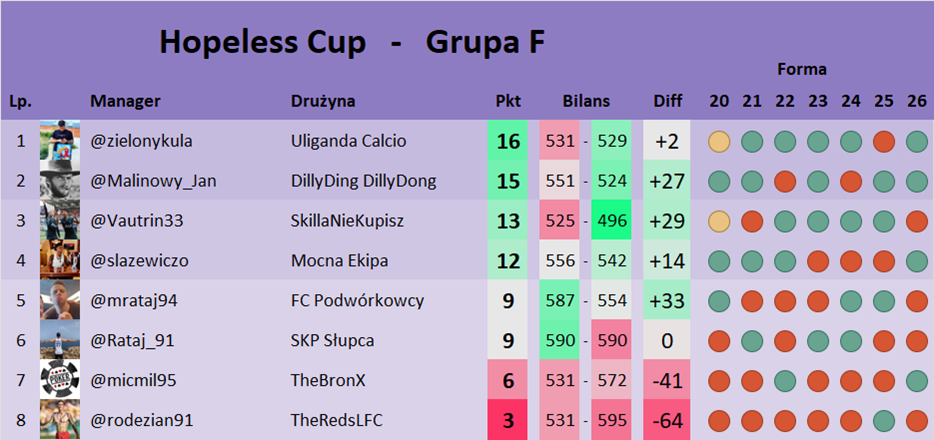Click the avatar beside @zielonykula
The width and height of the screenshot is (934, 440).
[59, 141]
